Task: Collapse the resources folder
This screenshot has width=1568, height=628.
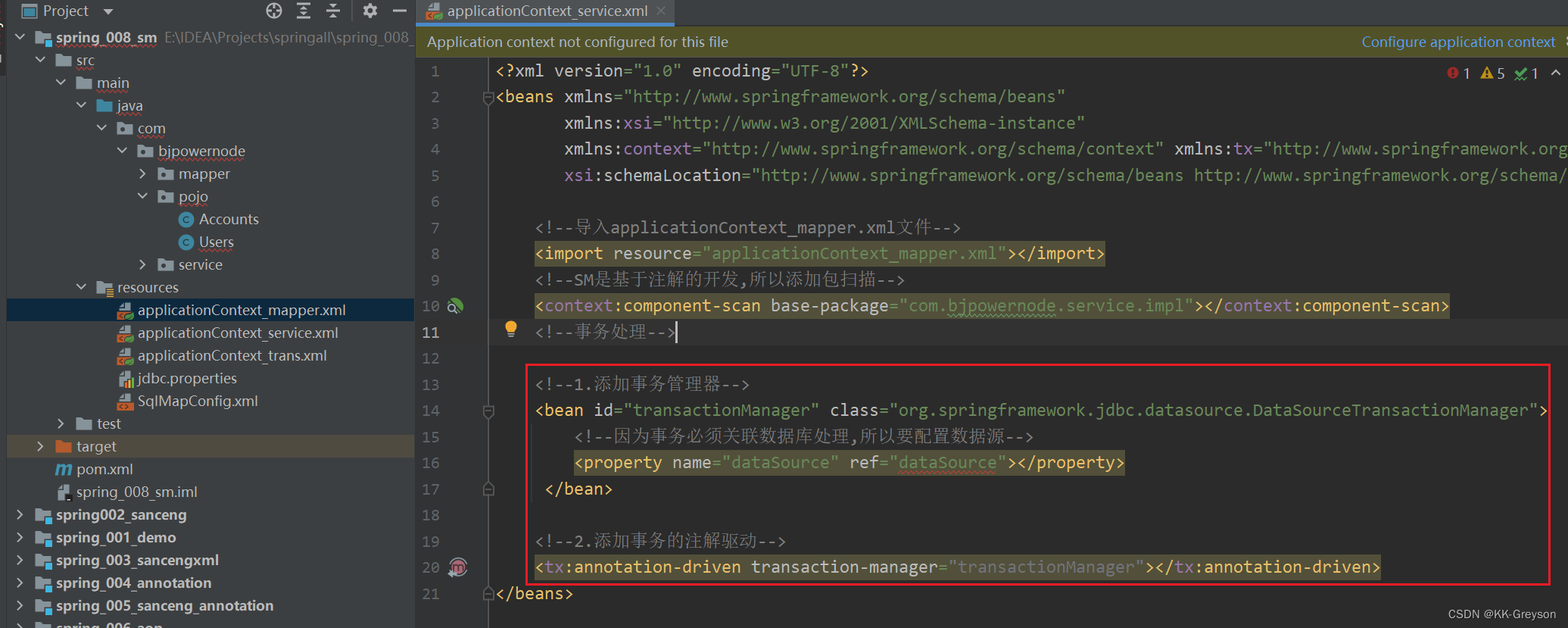Action: 82,287
